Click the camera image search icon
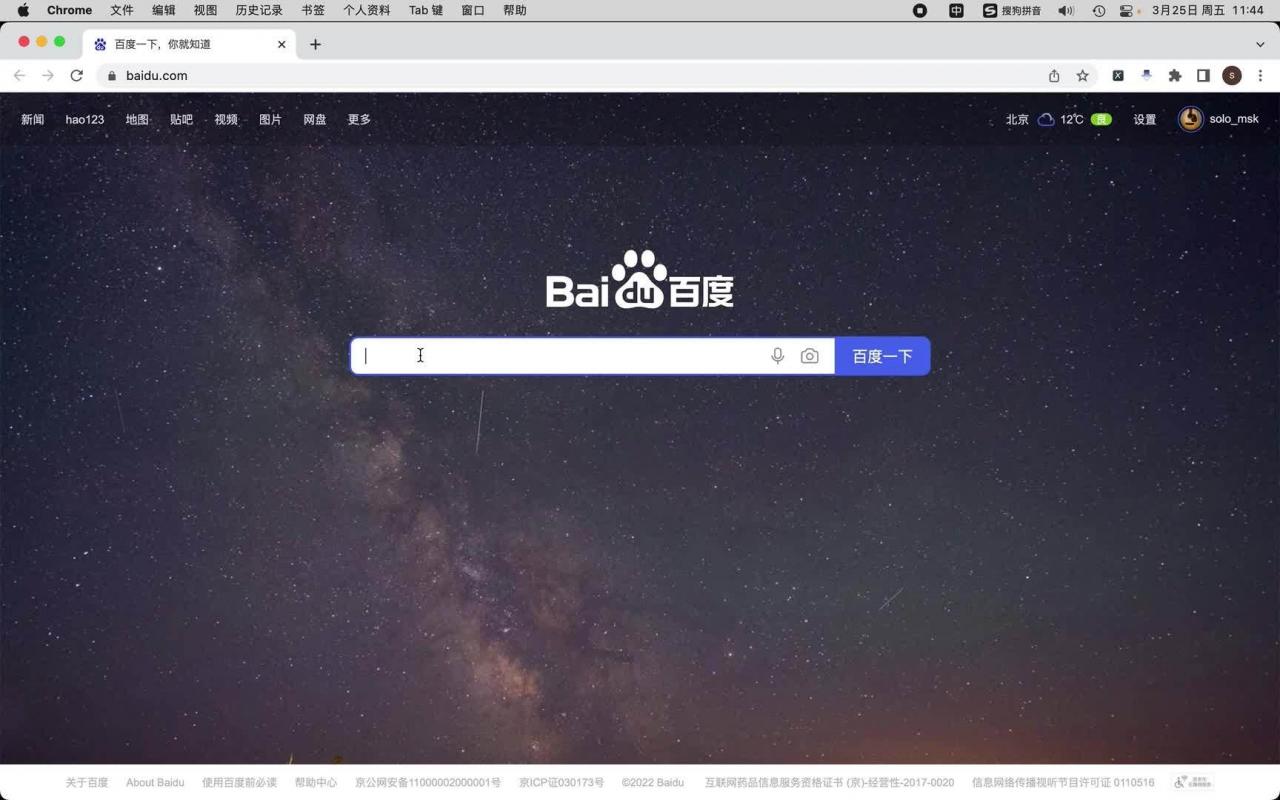The width and height of the screenshot is (1280, 800). [x=810, y=356]
